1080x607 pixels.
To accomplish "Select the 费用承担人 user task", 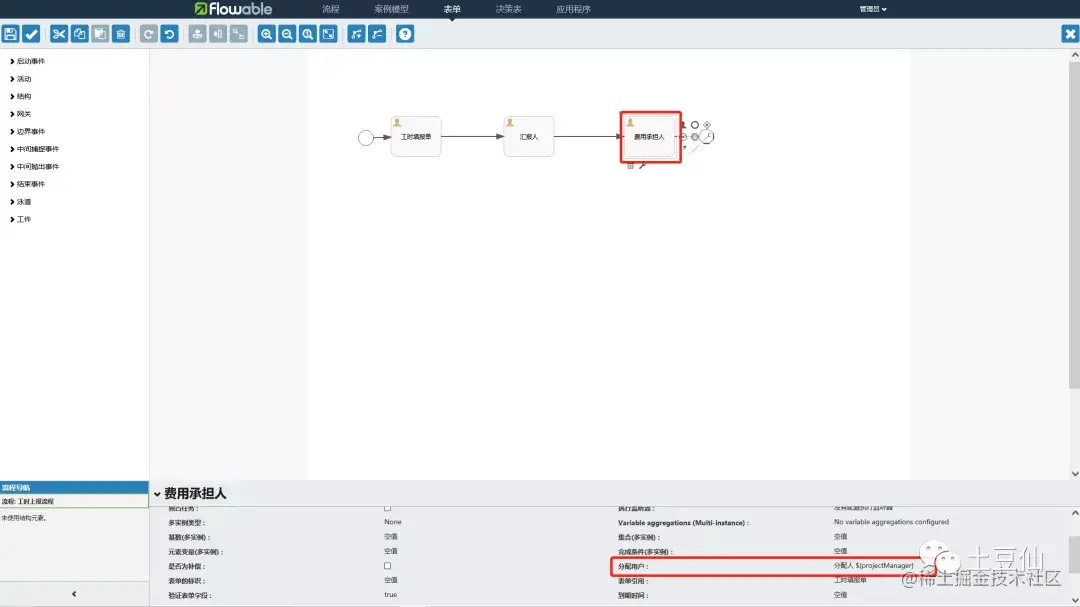I will pyautogui.click(x=650, y=136).
